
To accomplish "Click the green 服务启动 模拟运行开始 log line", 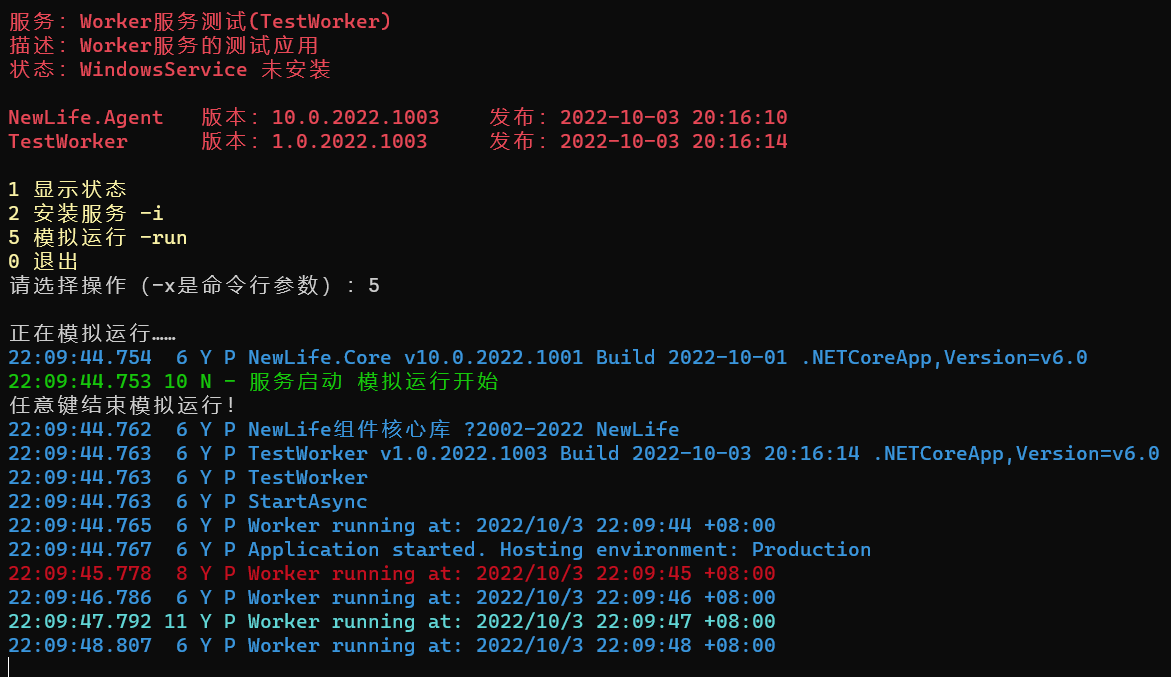I will pyautogui.click(x=253, y=381).
